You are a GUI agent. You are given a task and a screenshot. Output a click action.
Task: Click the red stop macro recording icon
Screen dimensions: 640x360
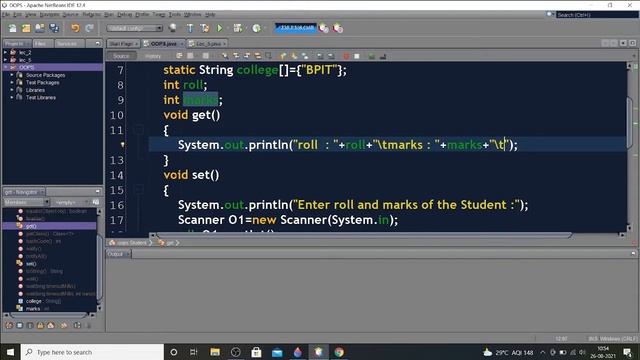click(x=346, y=56)
